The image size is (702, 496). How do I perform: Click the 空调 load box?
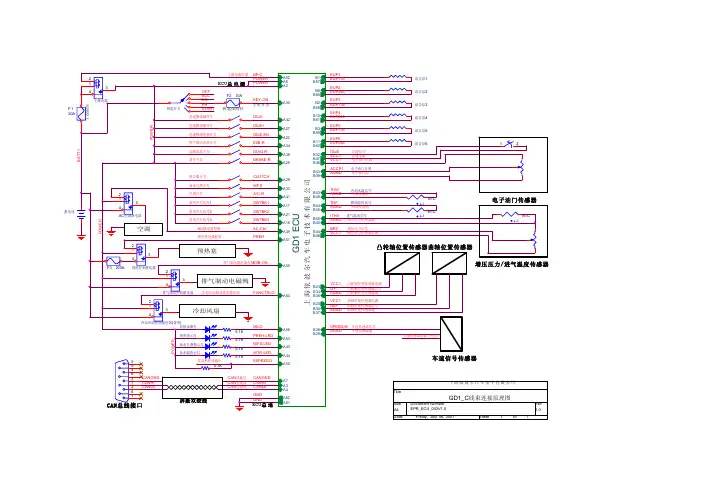point(143,229)
